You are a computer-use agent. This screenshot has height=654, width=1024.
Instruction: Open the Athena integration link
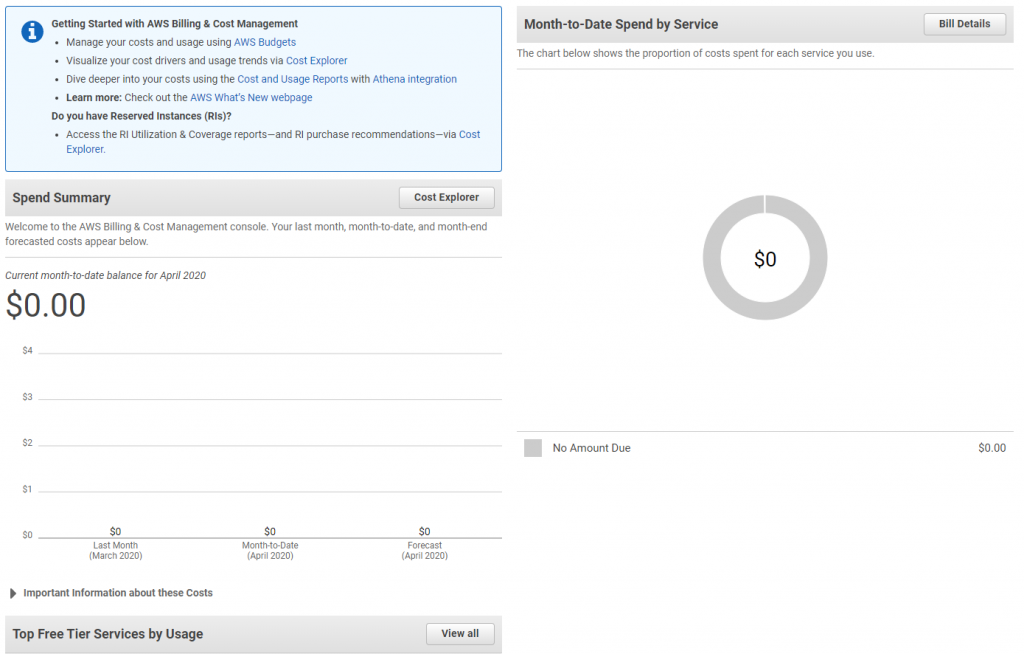coord(414,79)
